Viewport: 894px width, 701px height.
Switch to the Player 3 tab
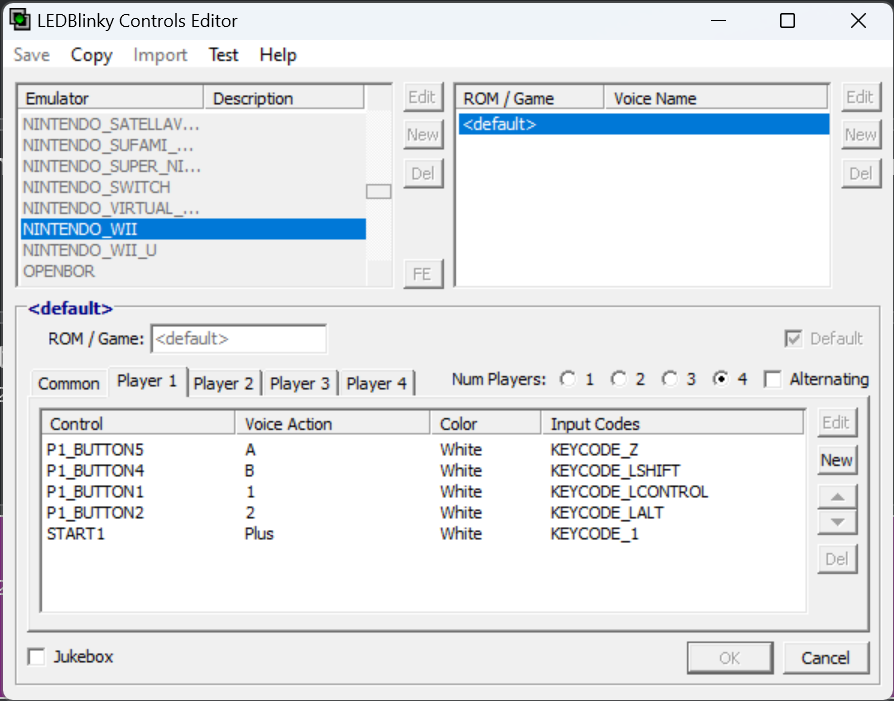pos(299,383)
